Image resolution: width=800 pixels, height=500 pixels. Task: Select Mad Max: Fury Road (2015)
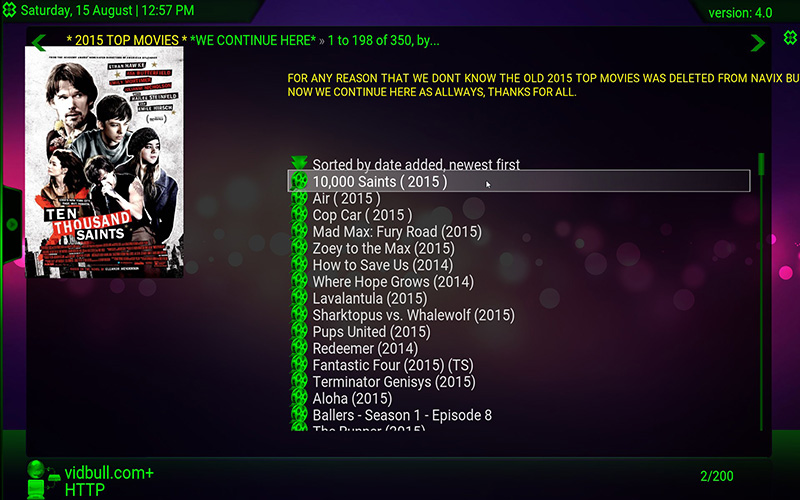point(396,232)
